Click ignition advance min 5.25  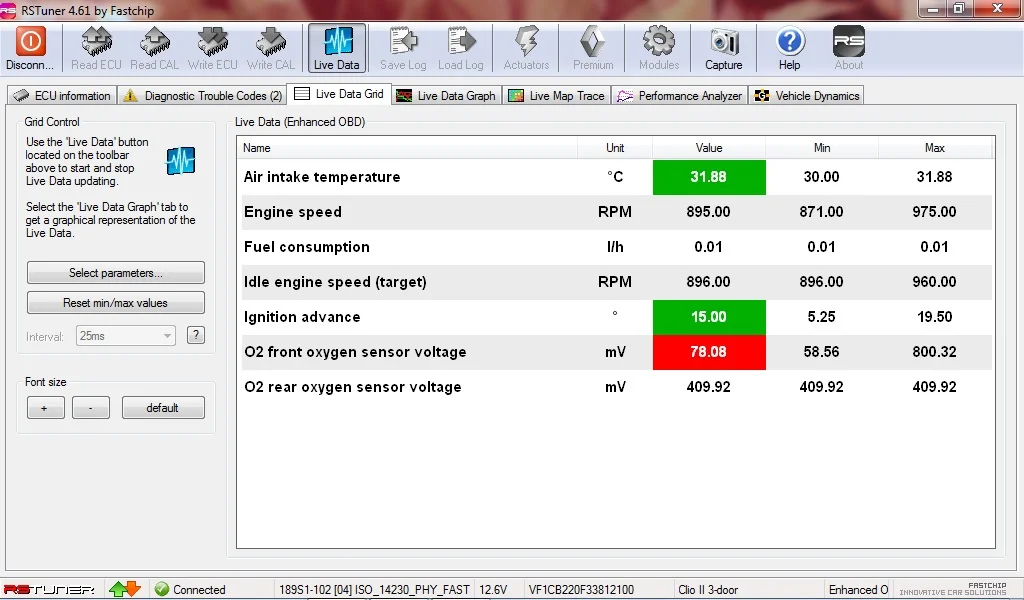(x=822, y=317)
